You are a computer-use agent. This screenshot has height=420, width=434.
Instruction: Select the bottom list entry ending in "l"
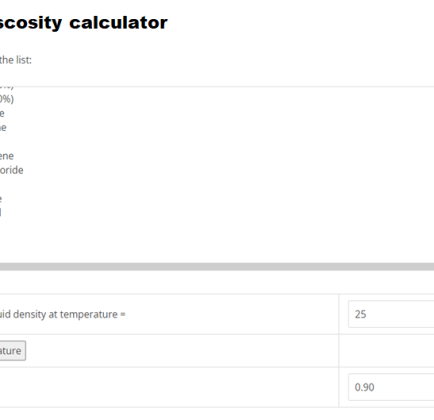1,212
